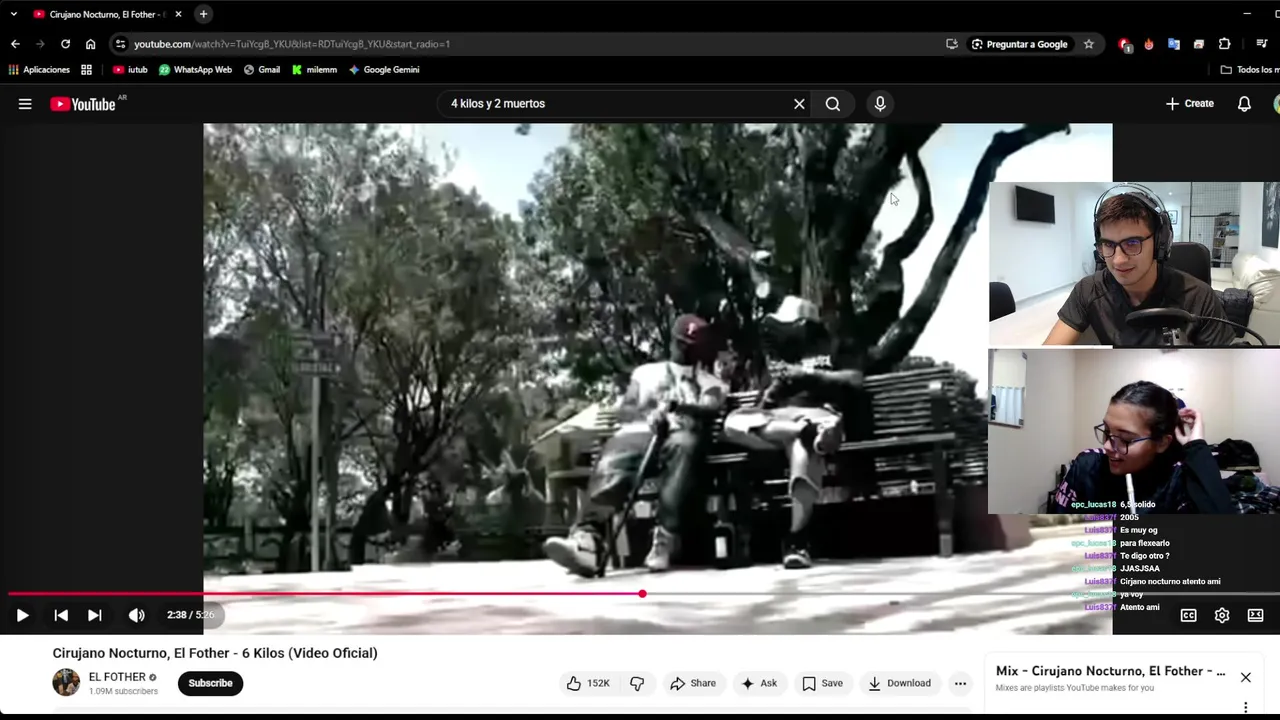Open the EL FOTHER channel name link
1280x720 pixels.
click(117, 677)
